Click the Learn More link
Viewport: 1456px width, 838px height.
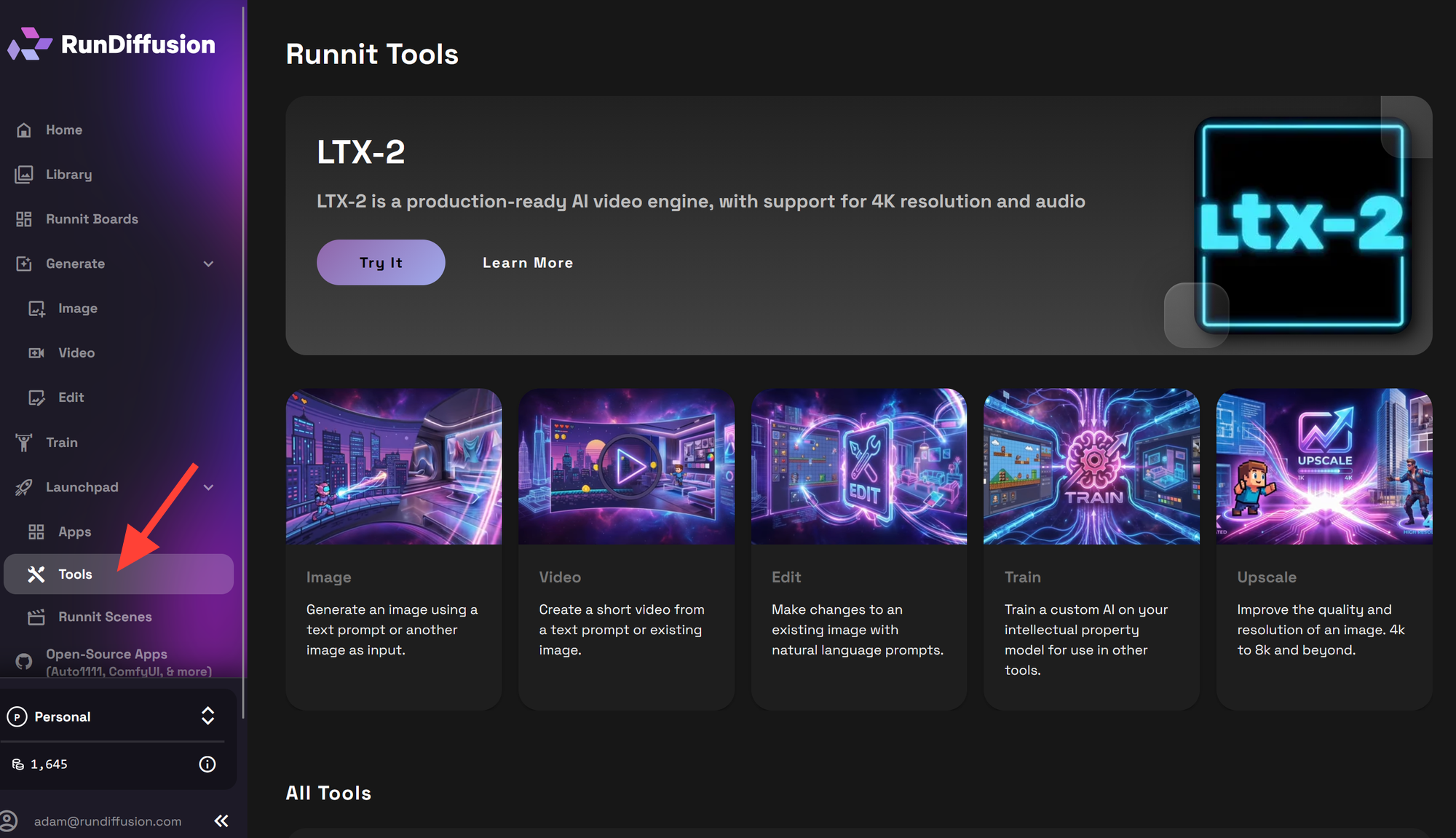(528, 263)
